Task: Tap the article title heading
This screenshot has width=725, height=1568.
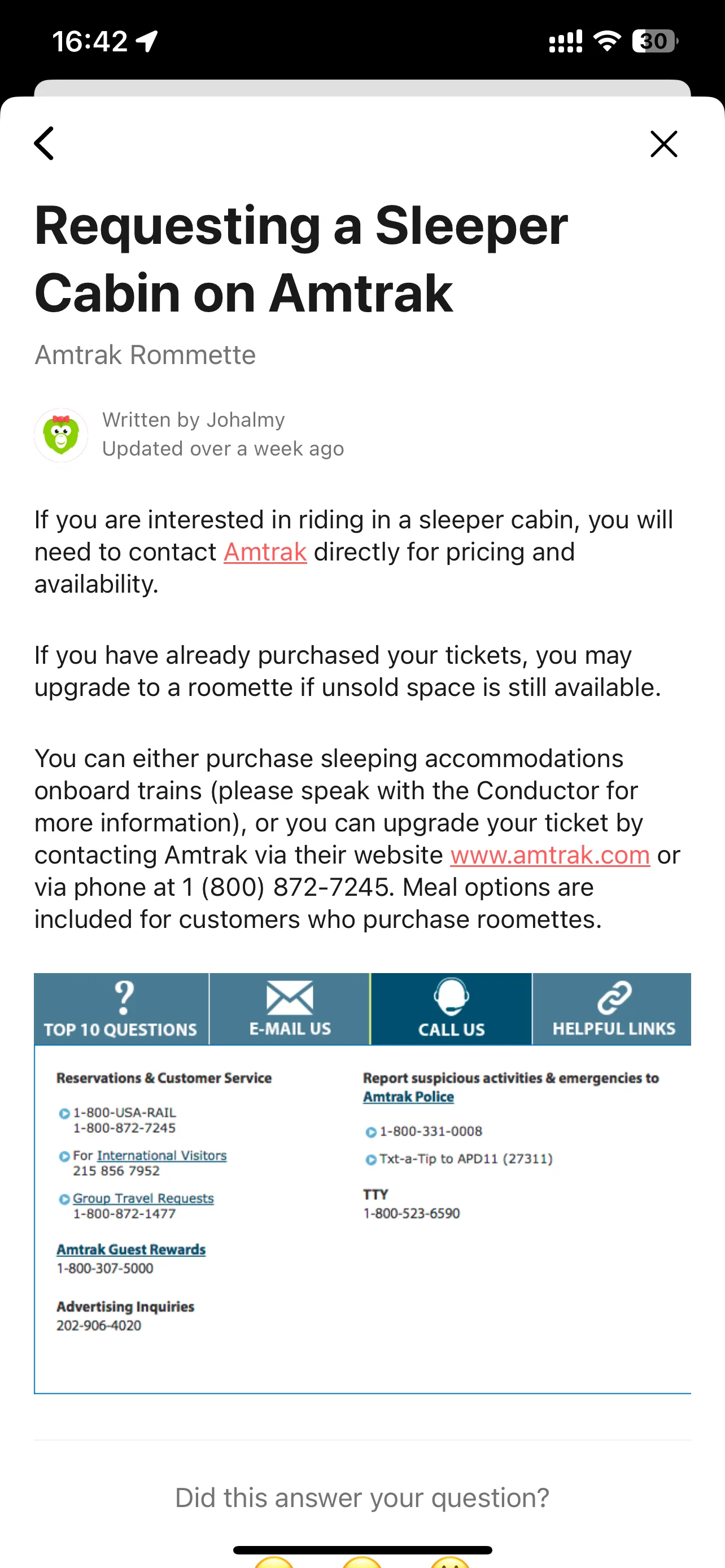Action: coord(302,259)
